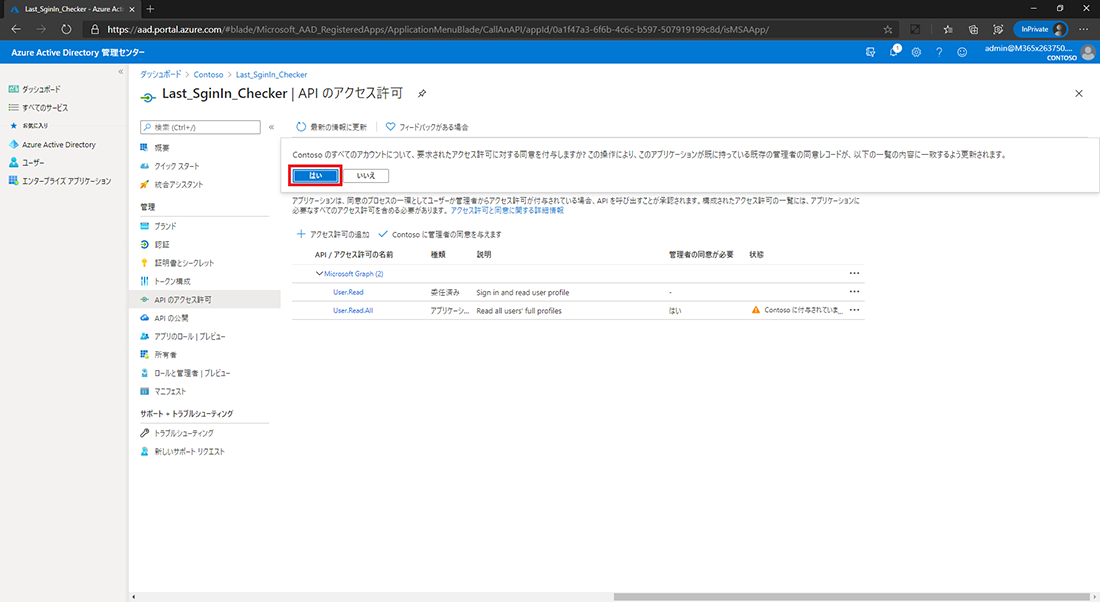
Task: Open the directory and subscription filter icon
Action: [871, 52]
